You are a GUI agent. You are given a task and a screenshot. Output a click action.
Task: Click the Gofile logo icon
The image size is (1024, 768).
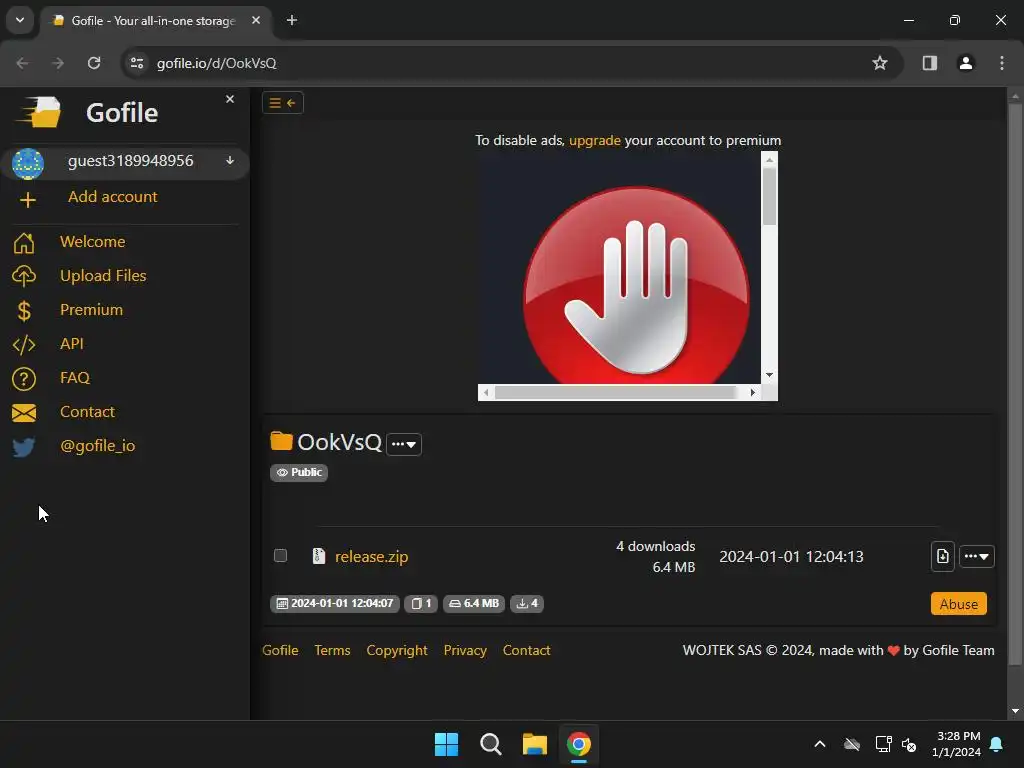pos(39,112)
